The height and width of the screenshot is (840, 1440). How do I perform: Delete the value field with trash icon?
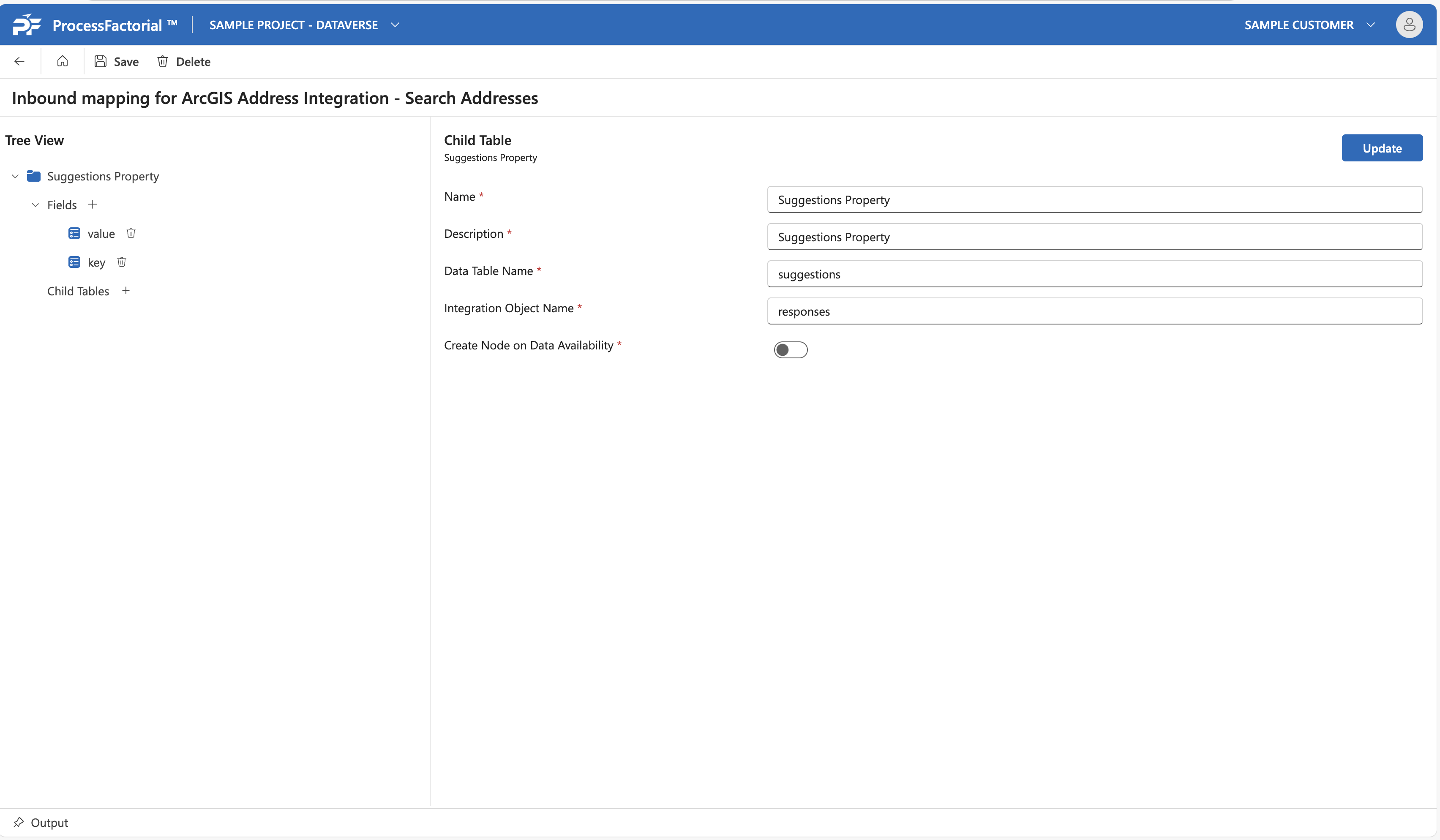[131, 233]
